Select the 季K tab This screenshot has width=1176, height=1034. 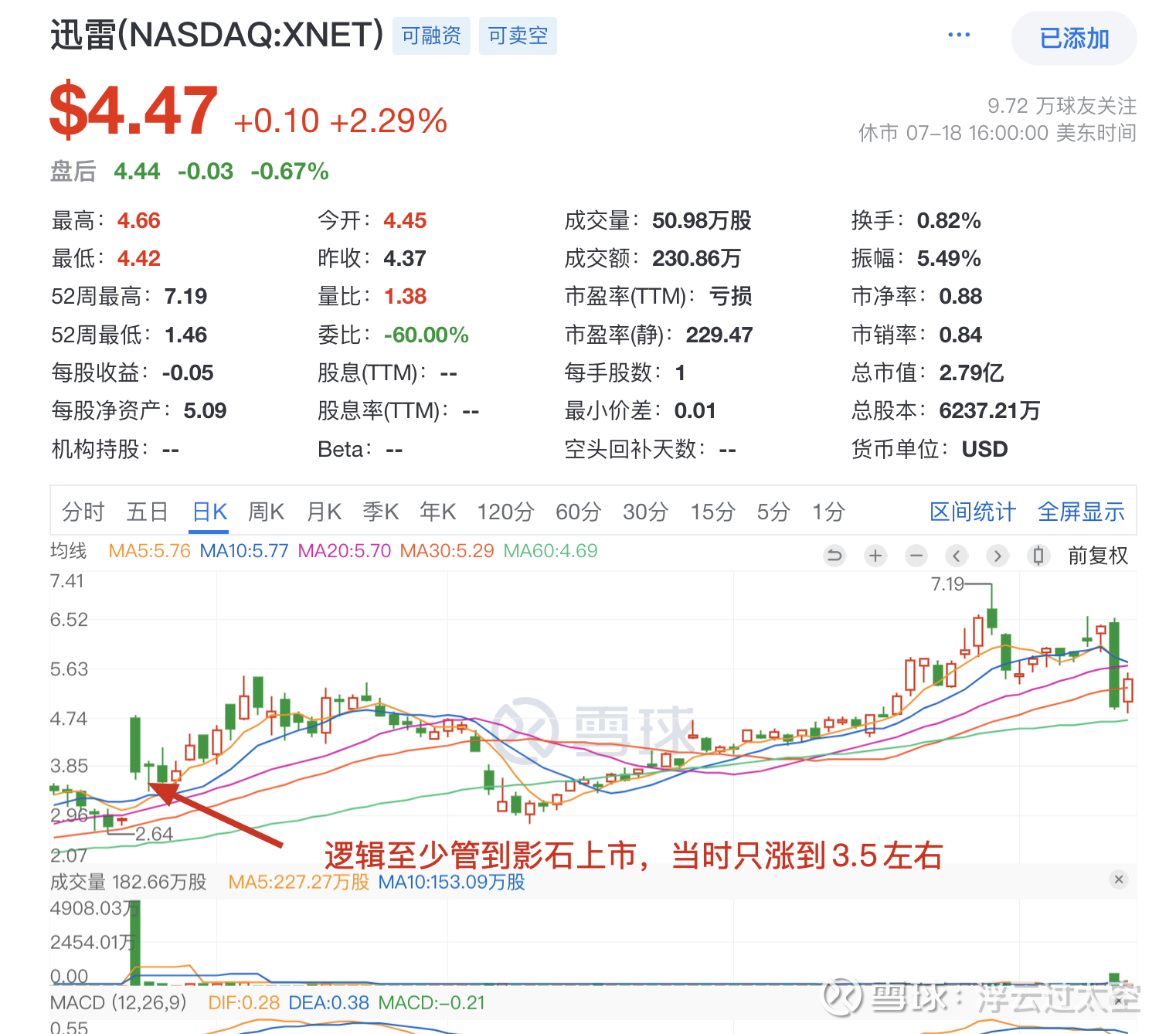click(x=381, y=512)
